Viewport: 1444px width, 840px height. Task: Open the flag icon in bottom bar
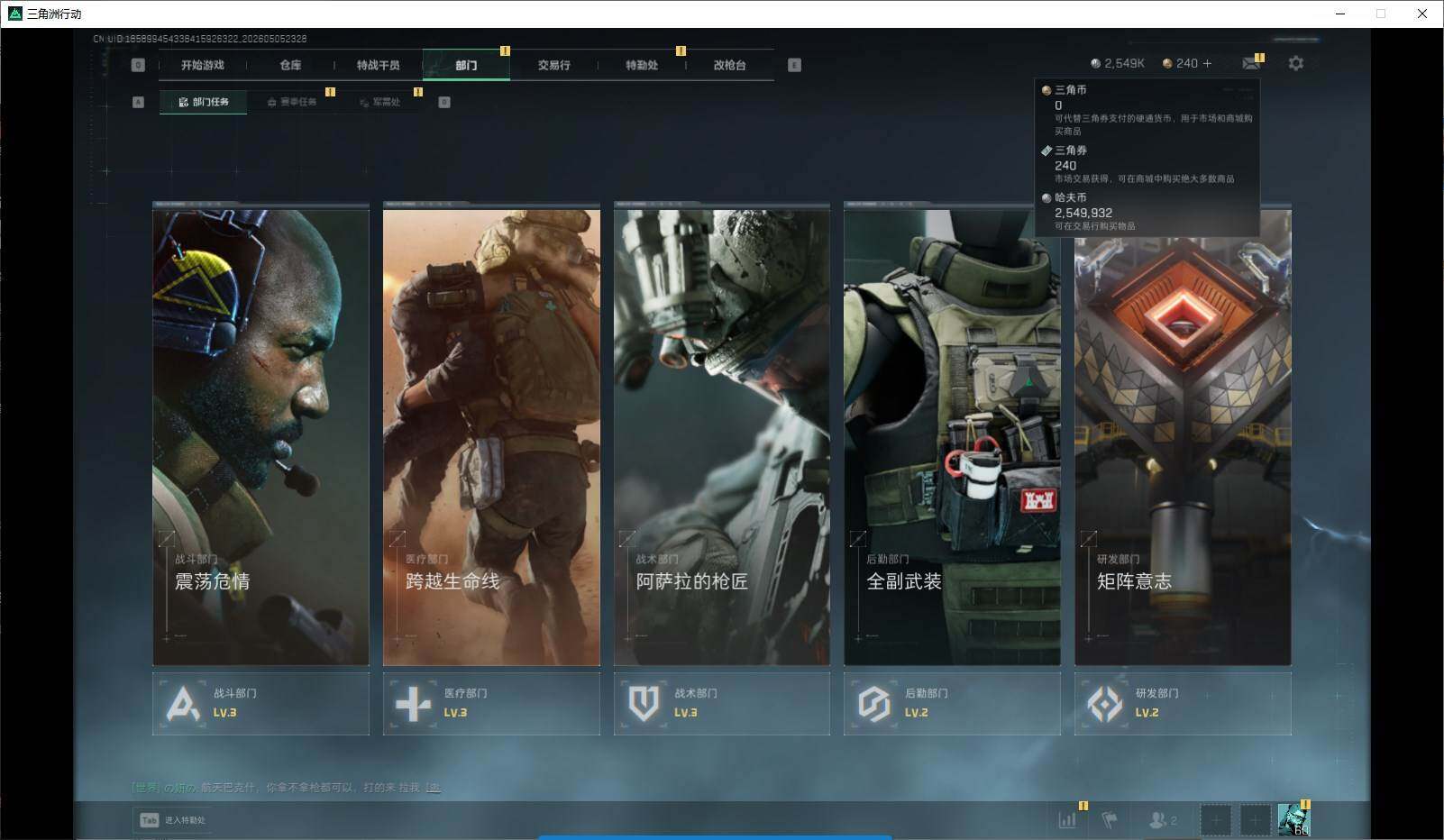click(x=1110, y=820)
